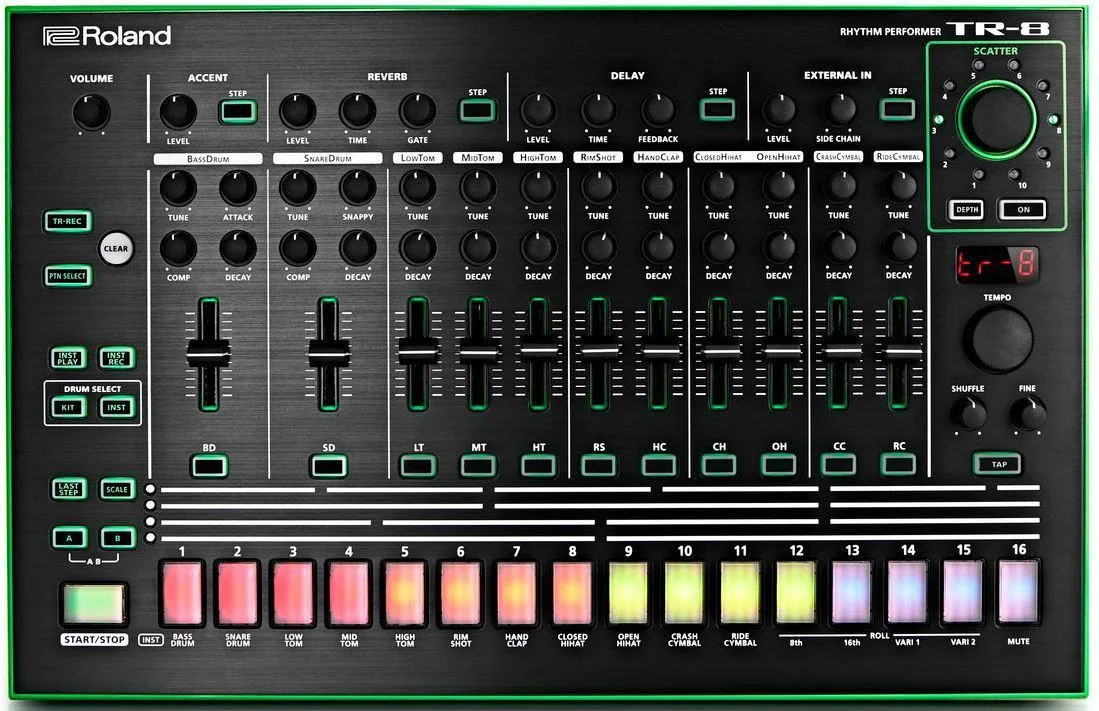Select the BD instrument button
This screenshot has height=711, width=1099.
coord(209,466)
